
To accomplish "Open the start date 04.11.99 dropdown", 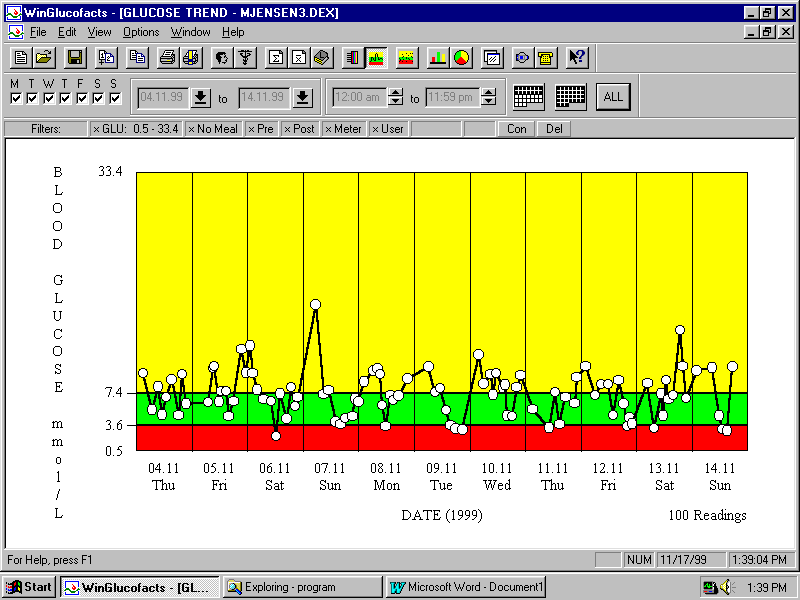I will pyautogui.click(x=201, y=97).
